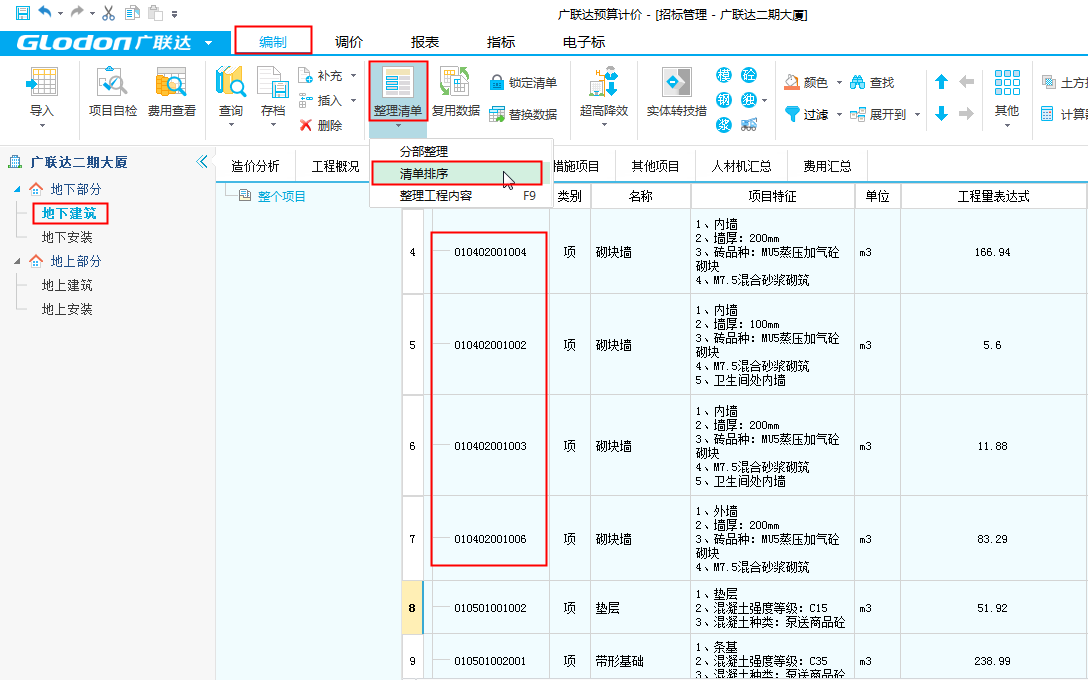Switch to the 报表 ribbon tab

tap(425, 42)
